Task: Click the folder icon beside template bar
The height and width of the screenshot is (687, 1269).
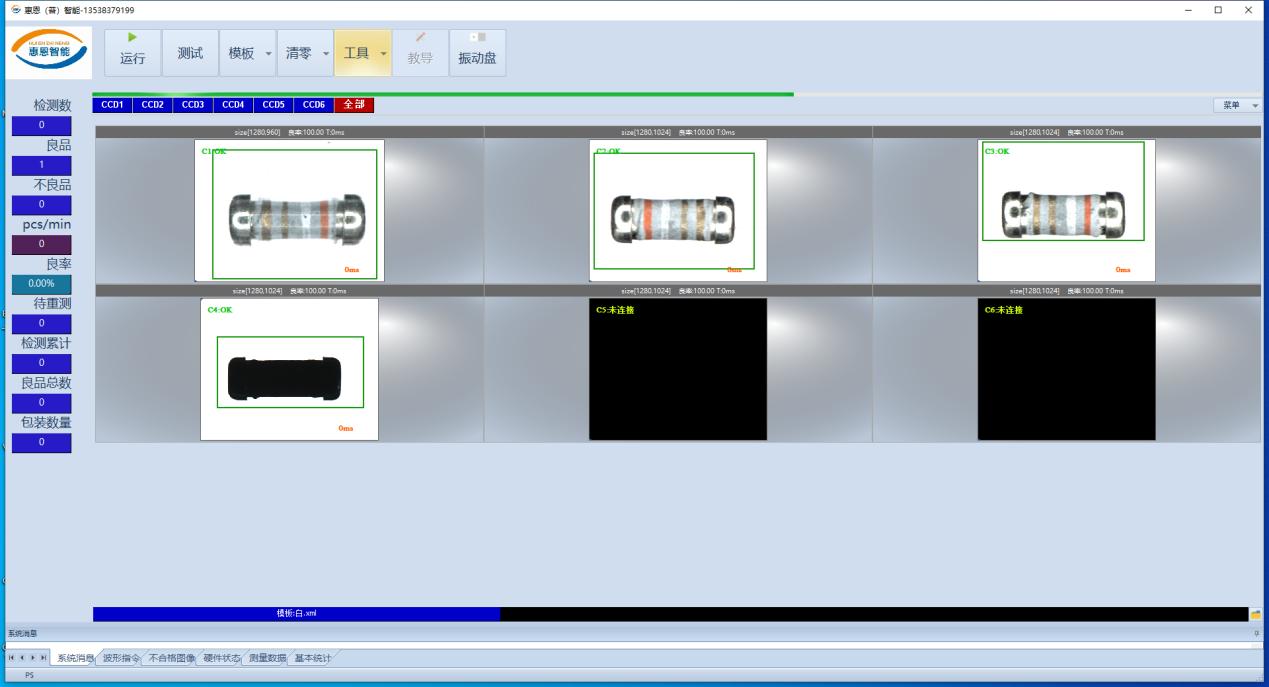Action: (1255, 614)
